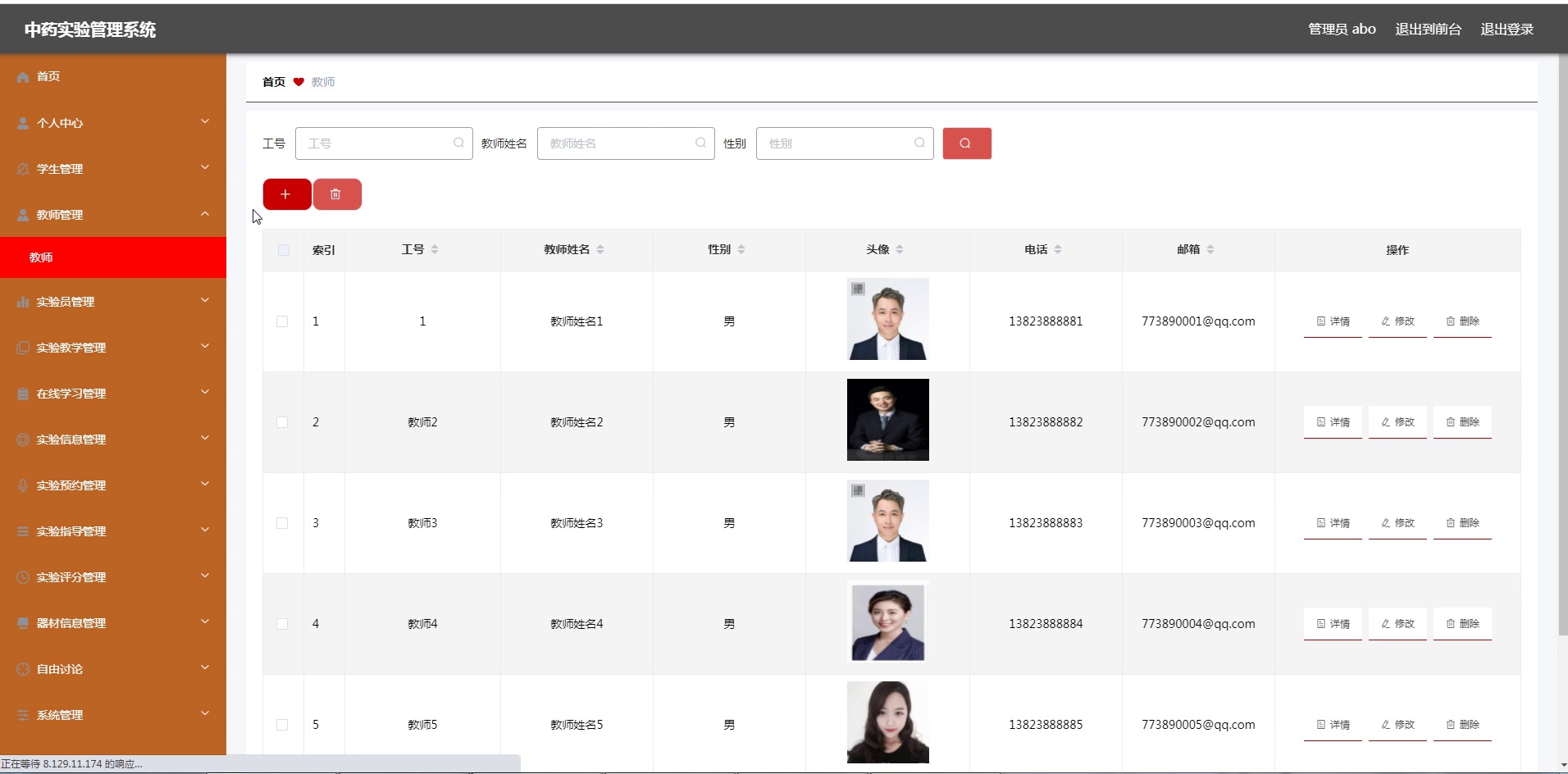Image resolution: width=1568 pixels, height=774 pixels.
Task: Click the 实验评分管理 clock icon in sidebar
Action: tap(23, 577)
